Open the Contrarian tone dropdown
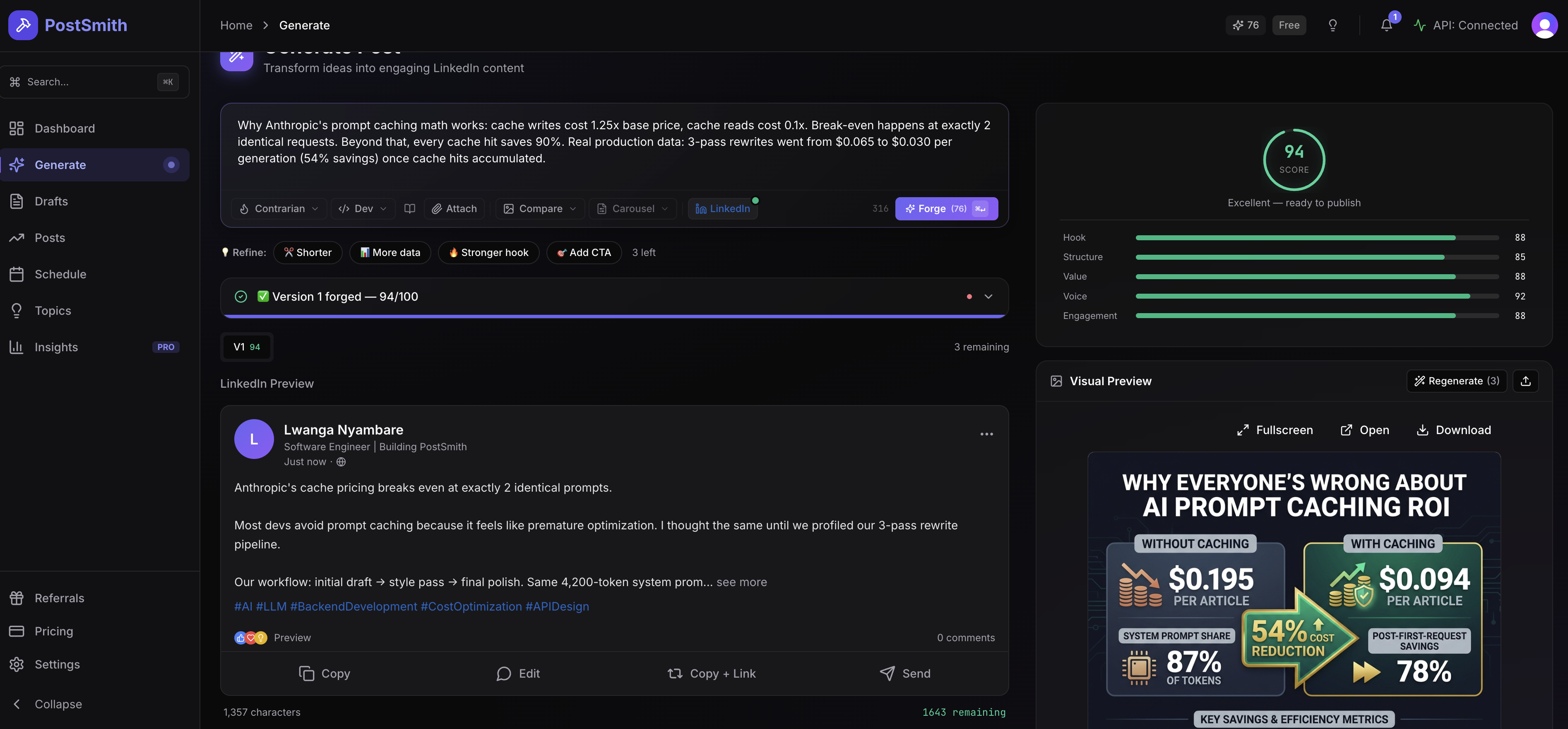This screenshot has height=729, width=1568. [x=279, y=208]
